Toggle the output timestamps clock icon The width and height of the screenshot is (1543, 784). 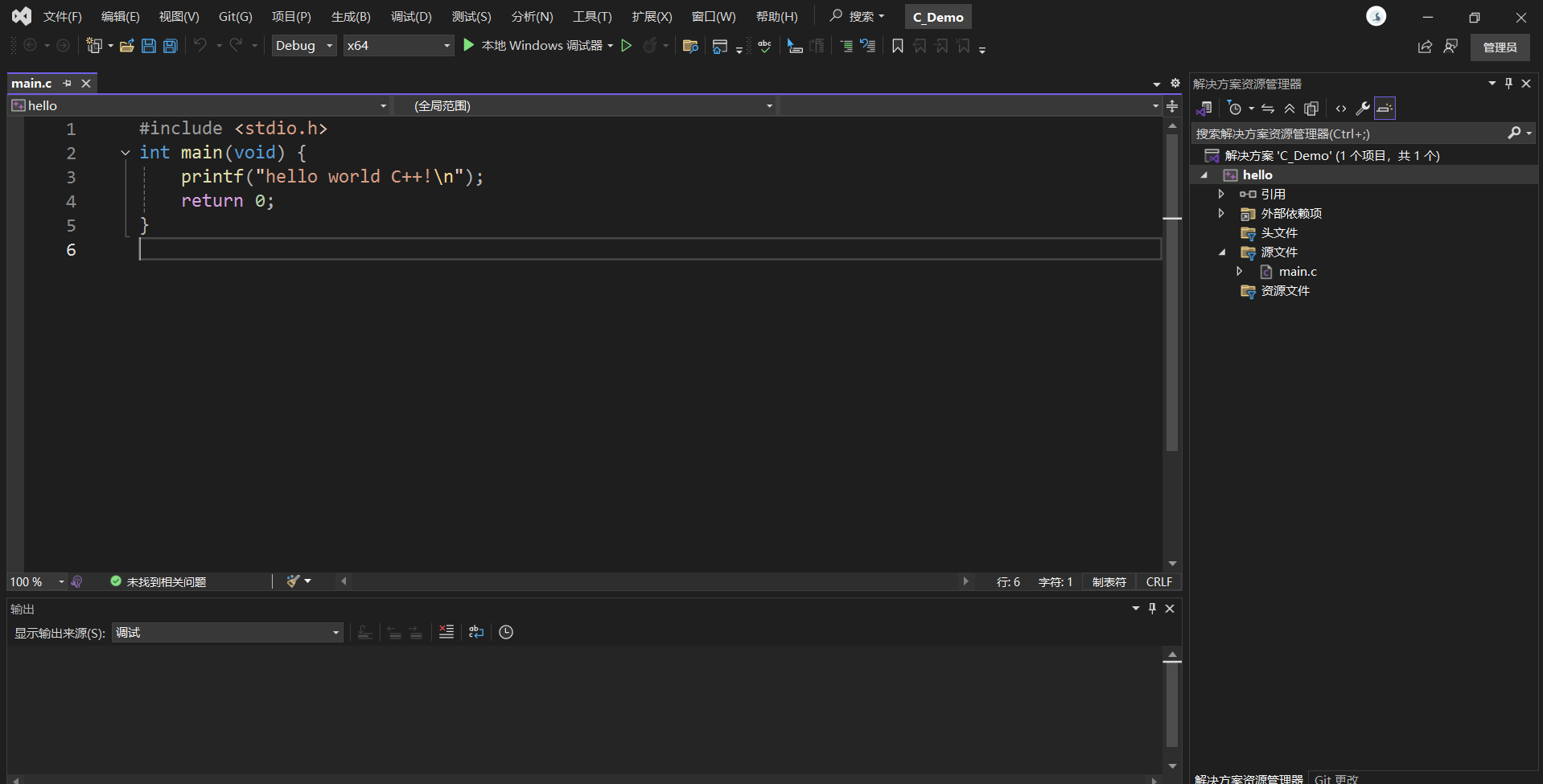pos(506,632)
